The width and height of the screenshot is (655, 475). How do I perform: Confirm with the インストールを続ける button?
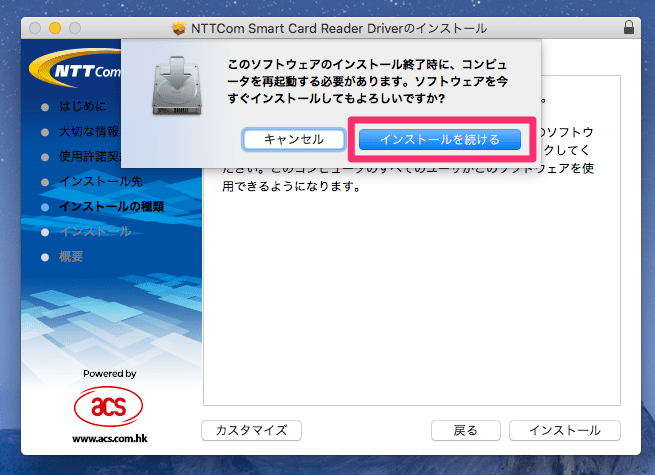pyautogui.click(x=440, y=139)
